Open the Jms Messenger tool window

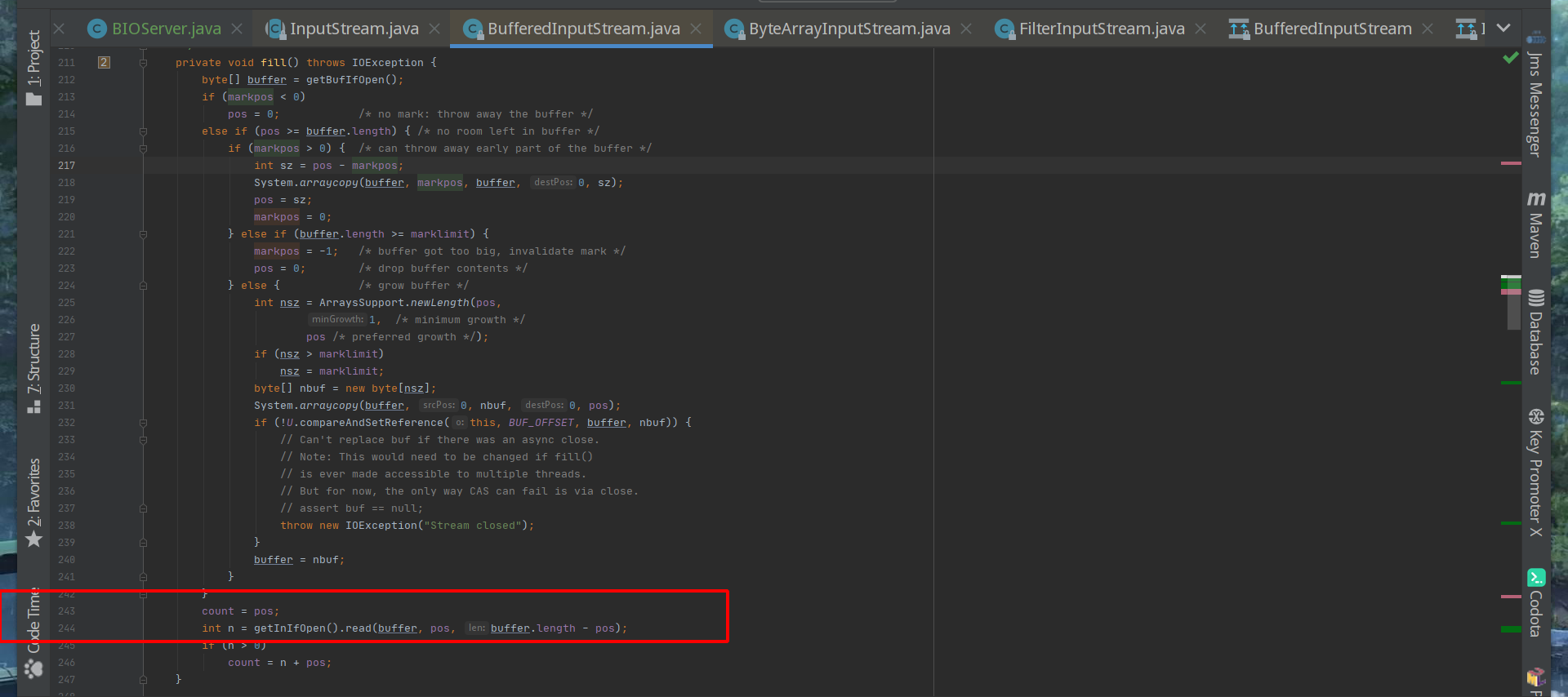(1535, 95)
